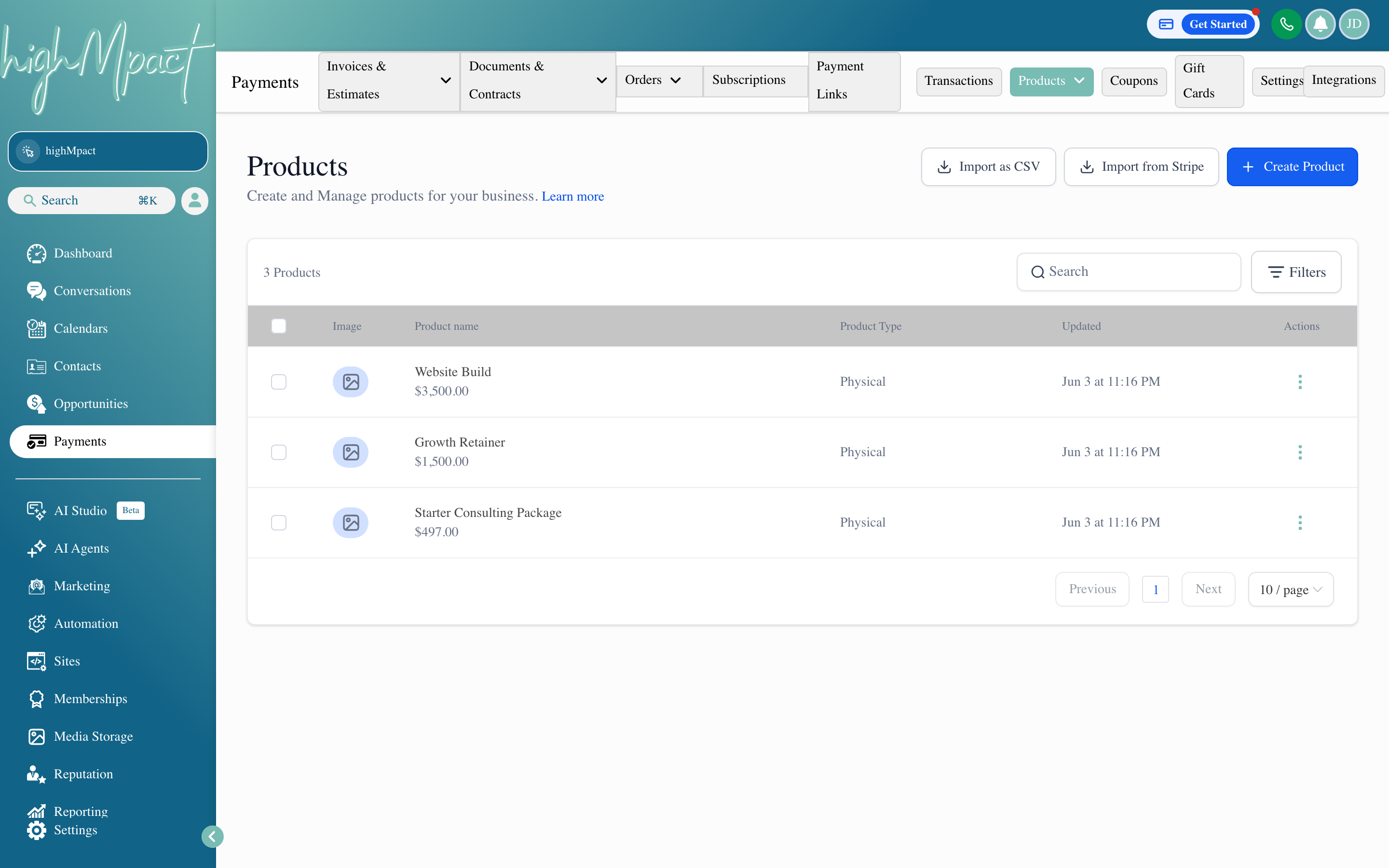Switch to Payment Links tab
This screenshot has width=1389, height=868.
(854, 81)
